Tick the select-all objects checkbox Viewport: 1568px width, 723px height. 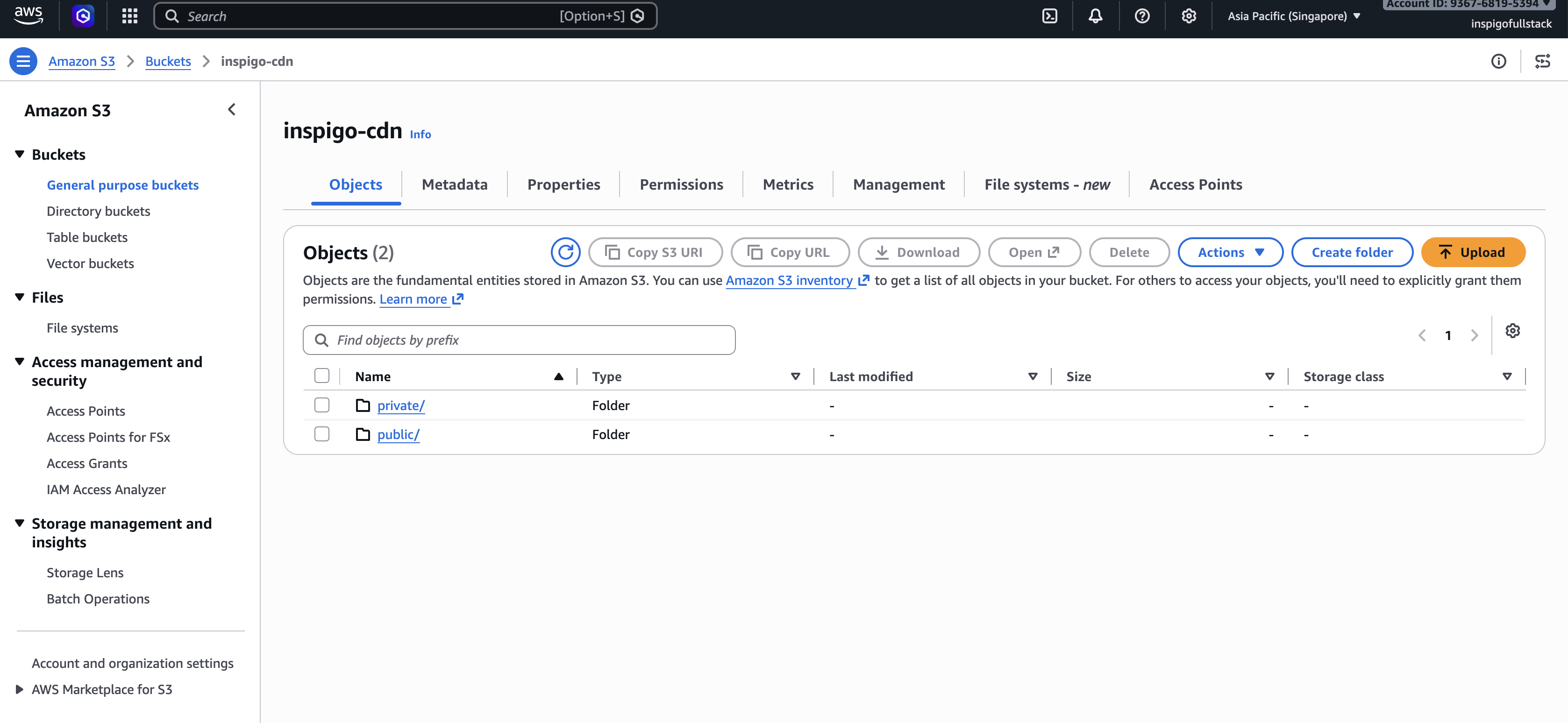(322, 376)
